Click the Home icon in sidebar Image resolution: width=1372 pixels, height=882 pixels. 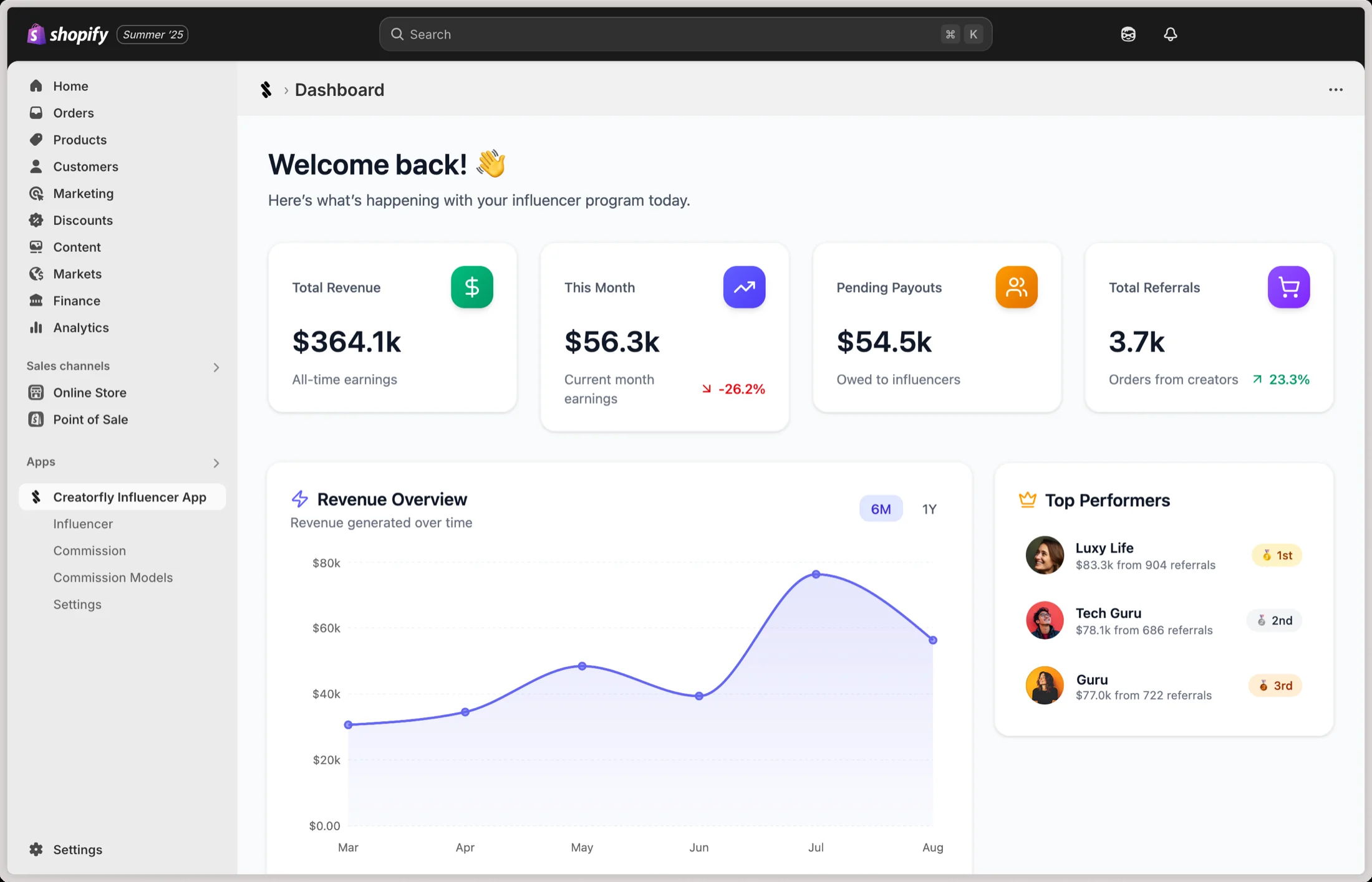(36, 86)
